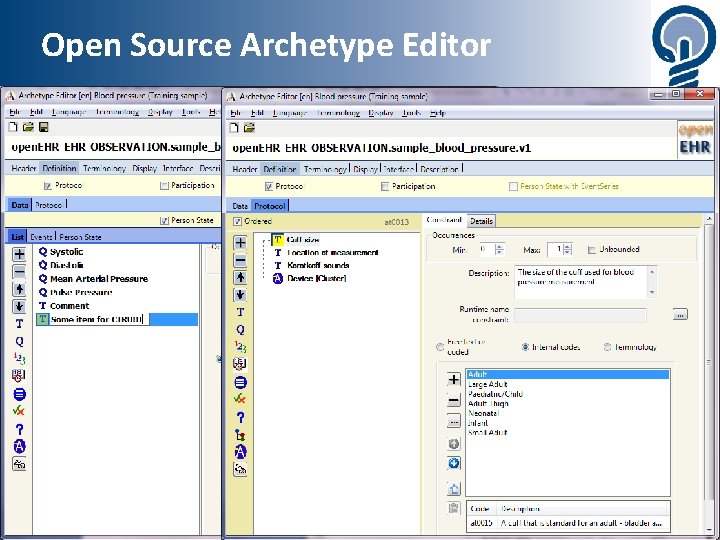Click New file icon in right editor window
720x540 pixels.
click(x=234, y=128)
